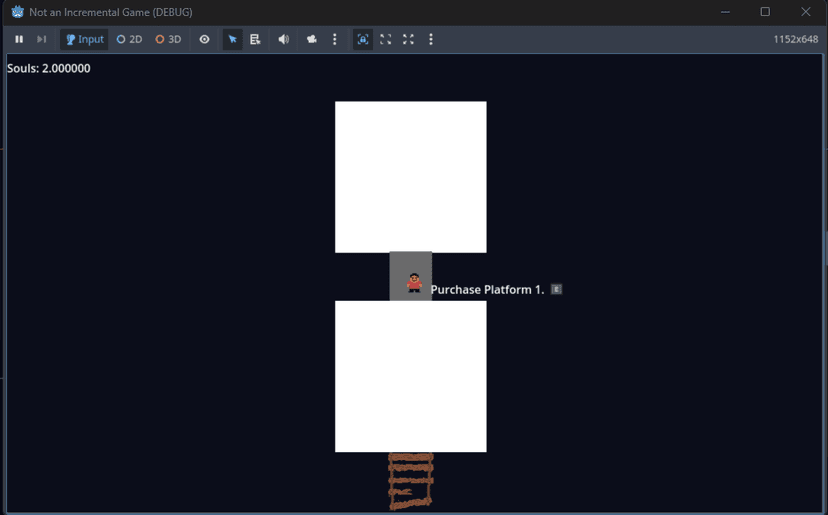Mute the game audio speaker icon
This screenshot has width=828, height=515.
(x=284, y=40)
